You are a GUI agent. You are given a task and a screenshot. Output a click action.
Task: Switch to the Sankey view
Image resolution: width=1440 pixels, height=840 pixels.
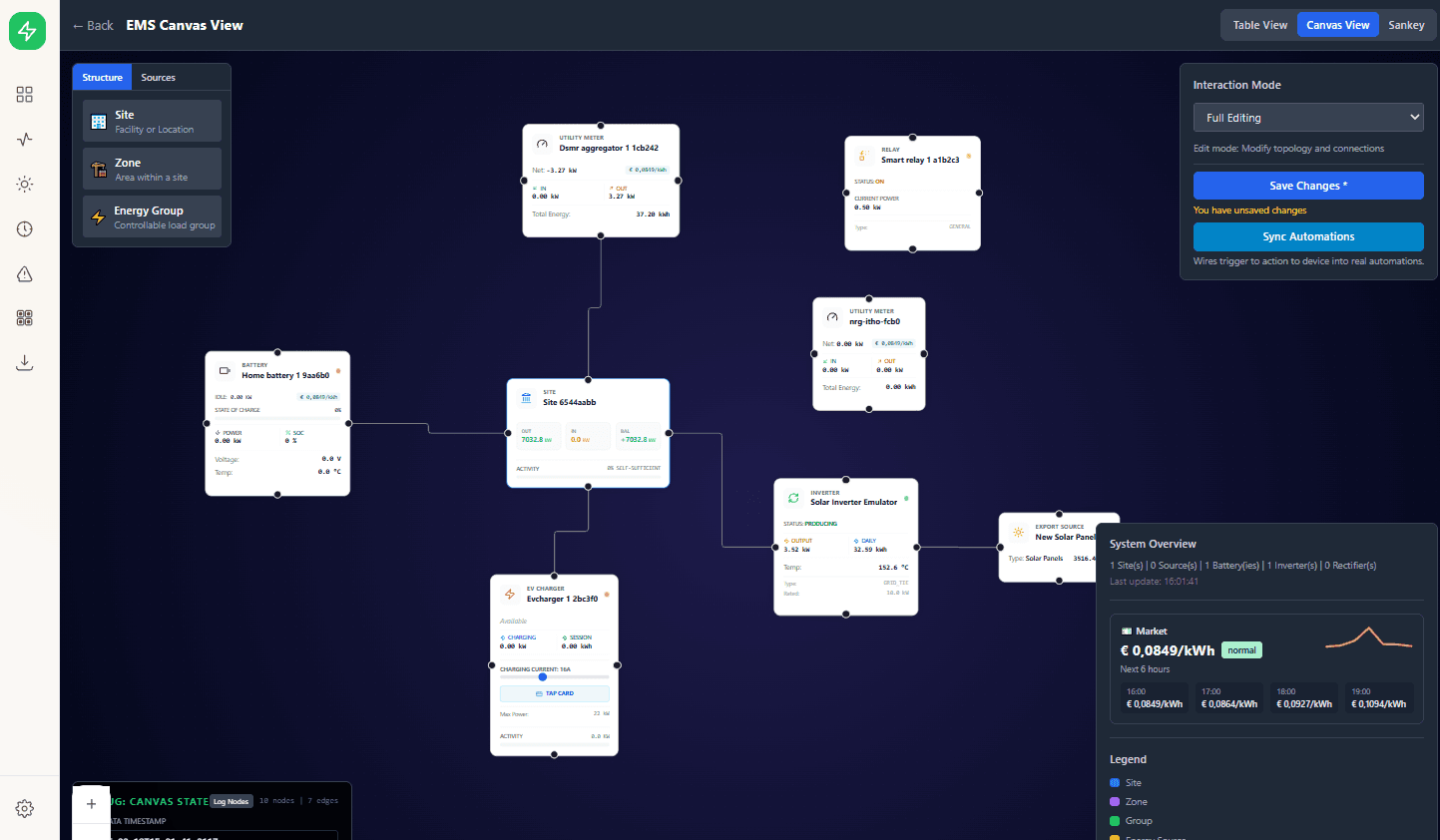point(1406,24)
